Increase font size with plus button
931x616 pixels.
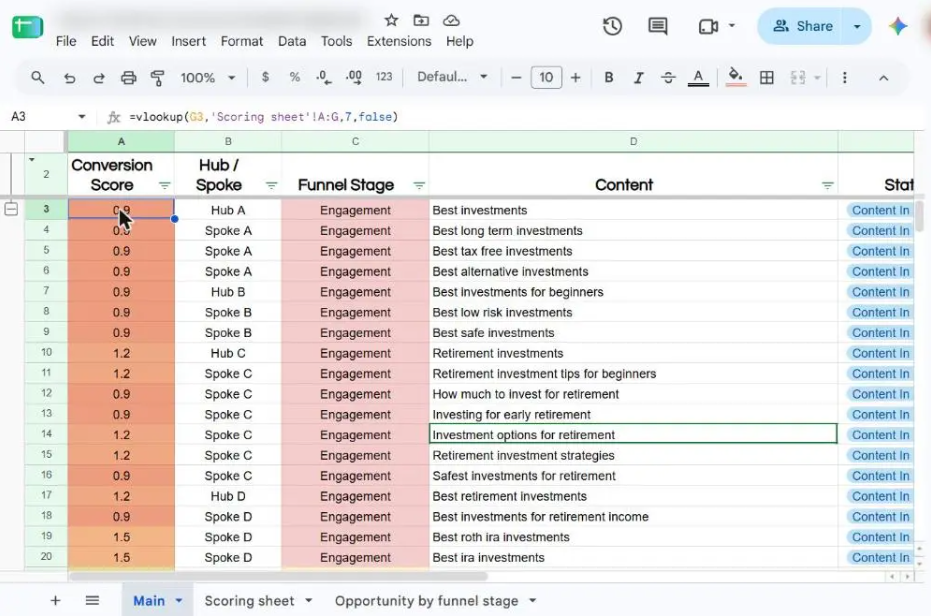pos(575,77)
